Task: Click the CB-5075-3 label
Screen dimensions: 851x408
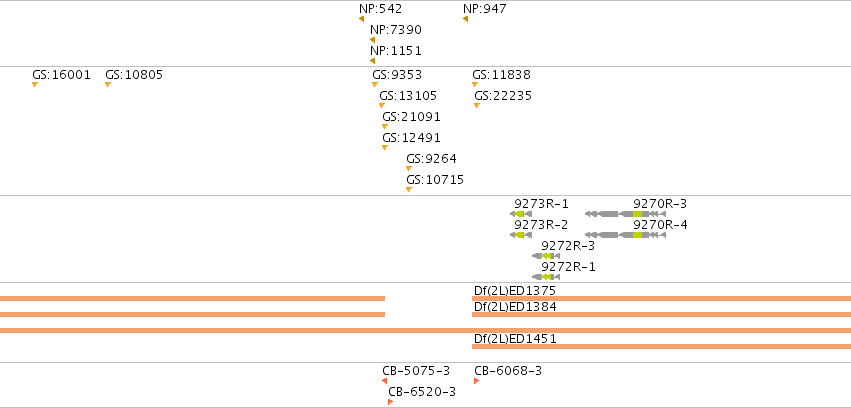Action: point(416,371)
